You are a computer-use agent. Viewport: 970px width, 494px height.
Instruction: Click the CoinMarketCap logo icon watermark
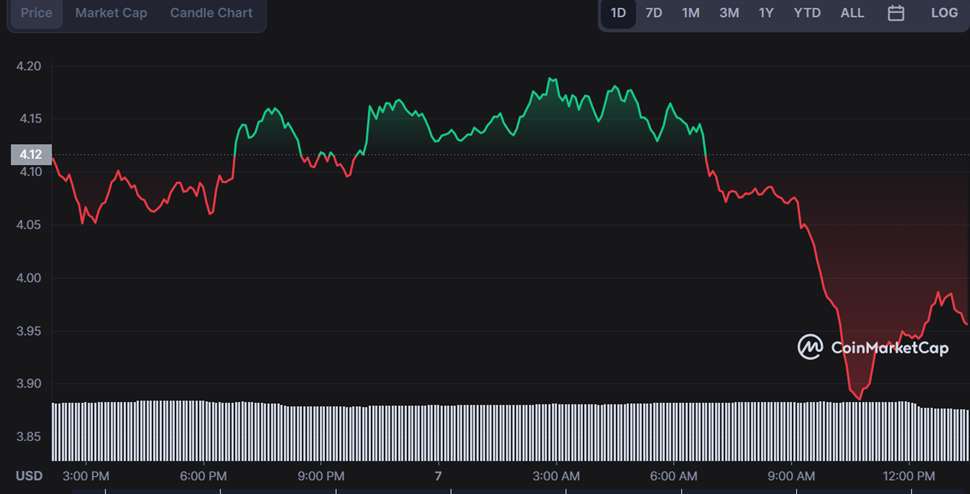810,347
